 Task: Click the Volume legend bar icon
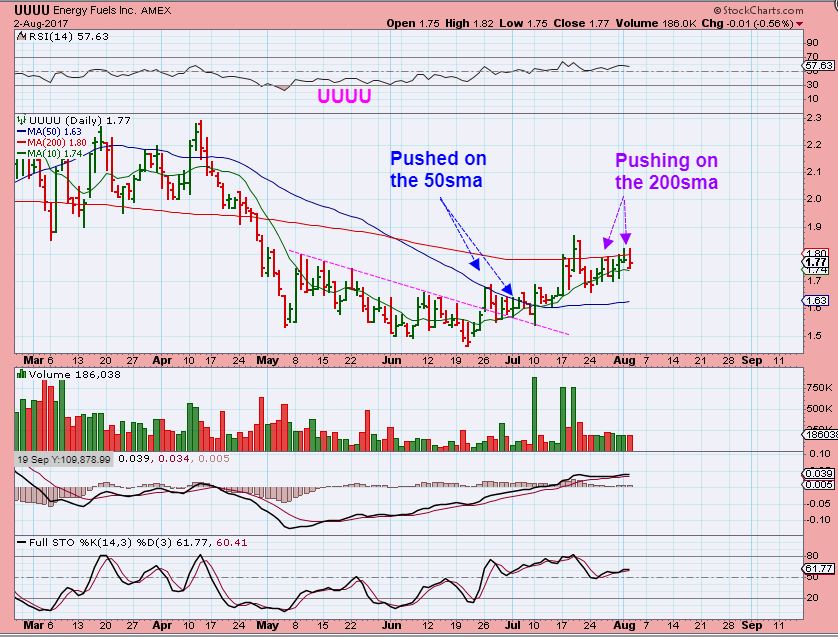tap(22, 374)
